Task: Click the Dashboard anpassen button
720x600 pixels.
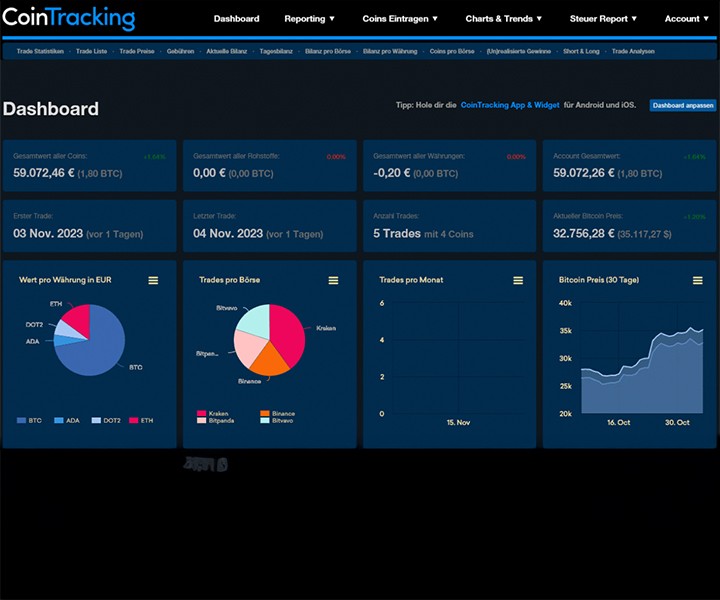Action: (683, 106)
